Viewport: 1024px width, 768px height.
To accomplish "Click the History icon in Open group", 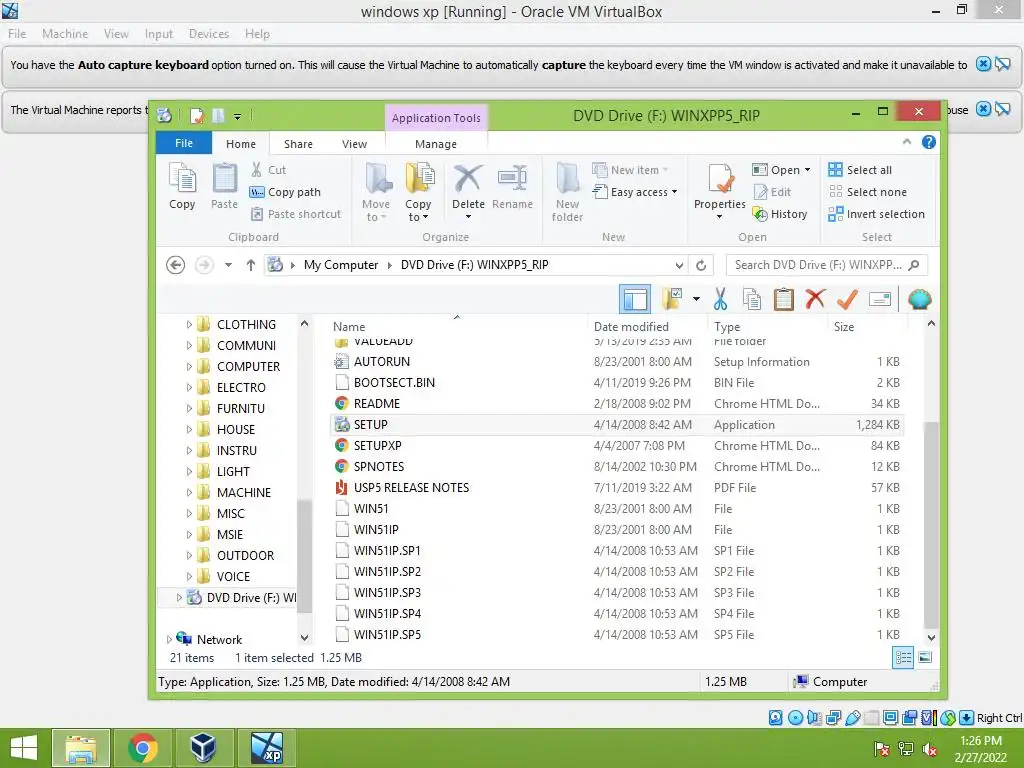I will point(780,214).
